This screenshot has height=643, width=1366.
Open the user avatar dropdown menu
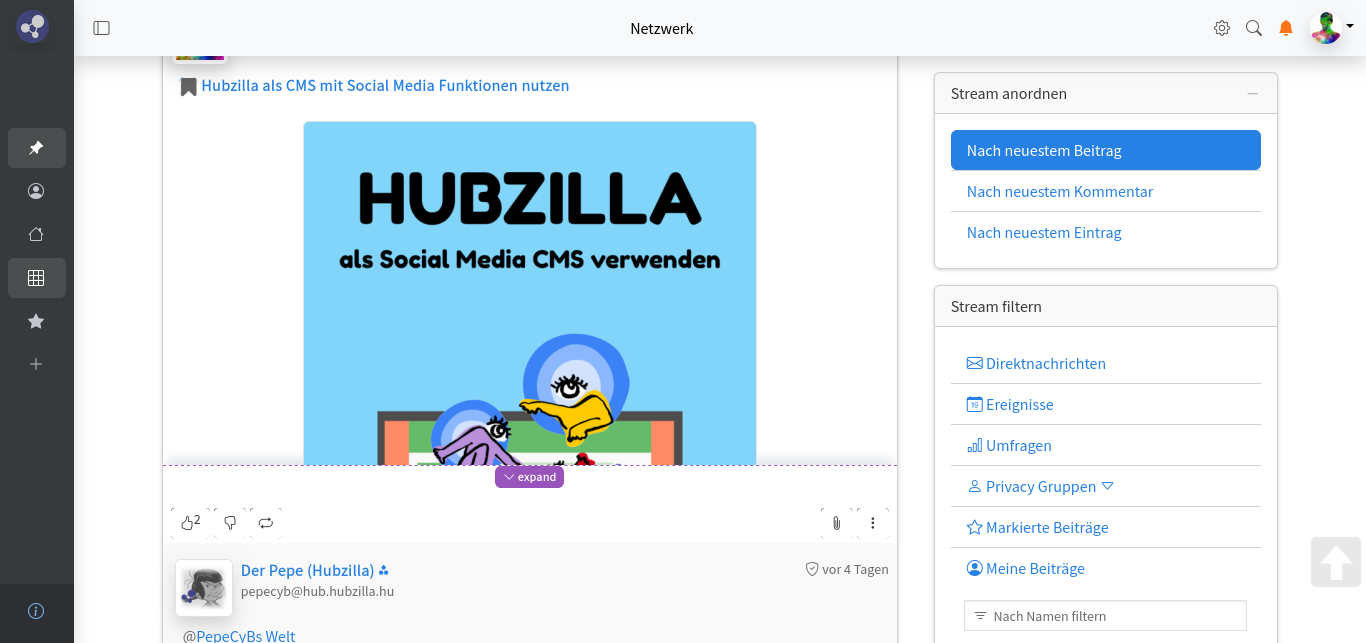[1331, 28]
